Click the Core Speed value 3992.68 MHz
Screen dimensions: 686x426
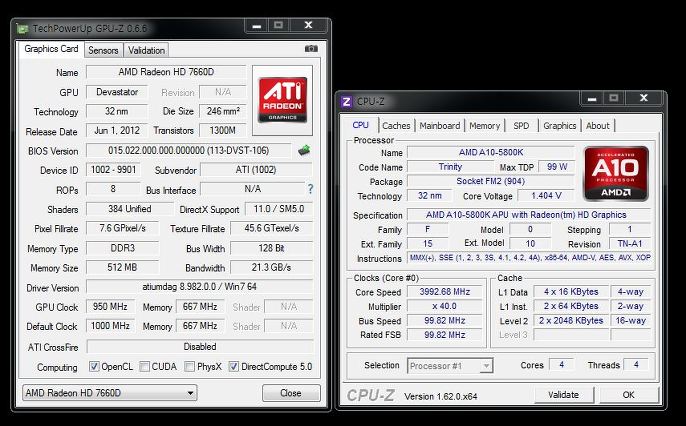pyautogui.click(x=444, y=292)
